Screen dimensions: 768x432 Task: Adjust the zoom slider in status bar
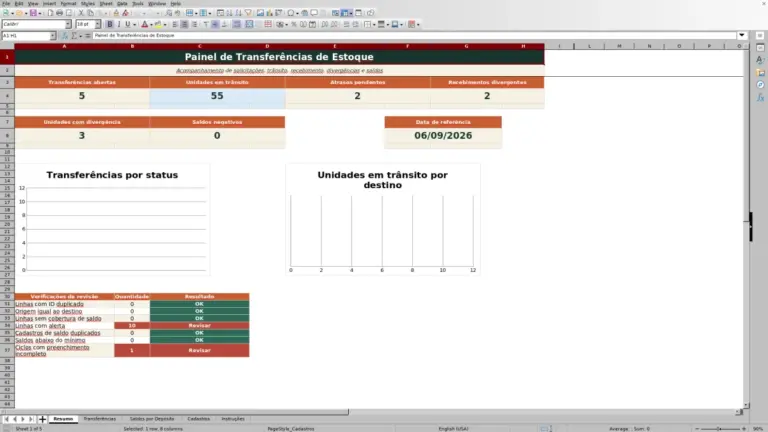[720, 429]
